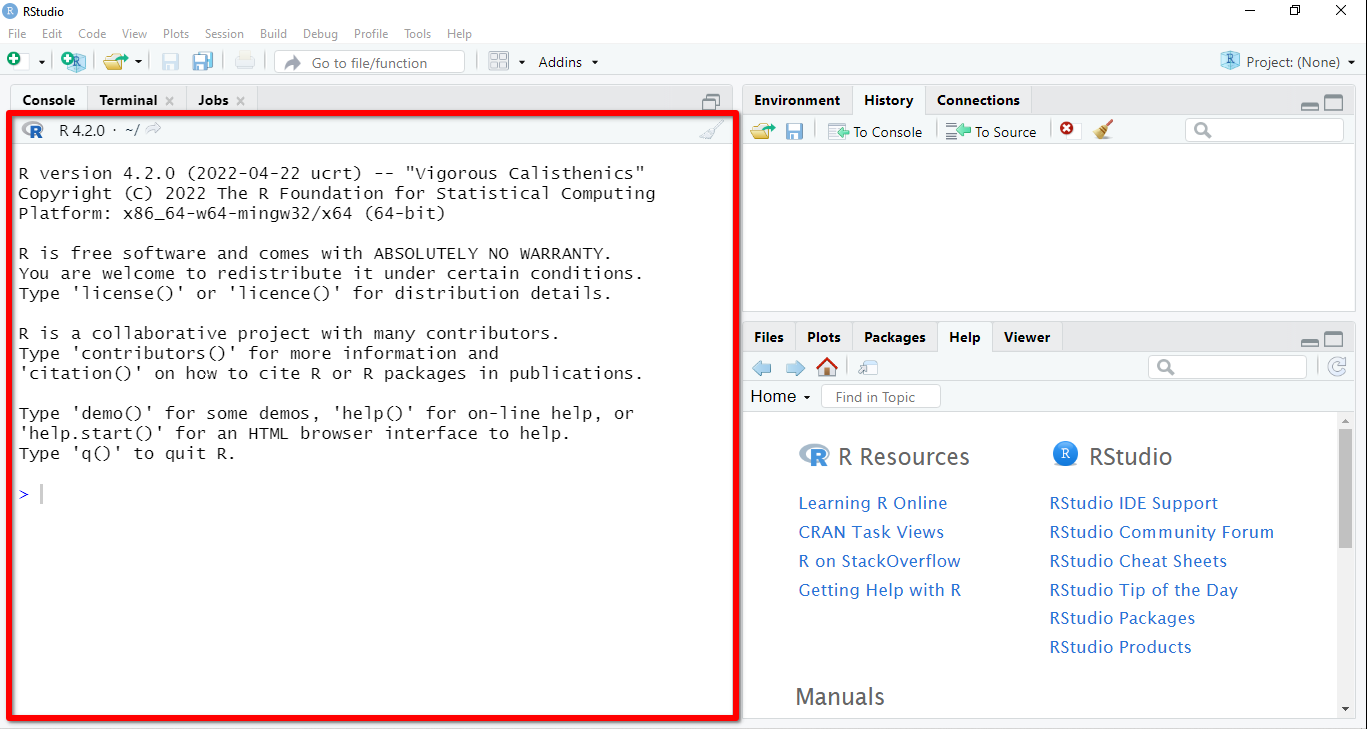Screen dimensions: 1367x729
Task: Open the panes layout dropdown arrow
Action: pyautogui.click(x=522, y=62)
